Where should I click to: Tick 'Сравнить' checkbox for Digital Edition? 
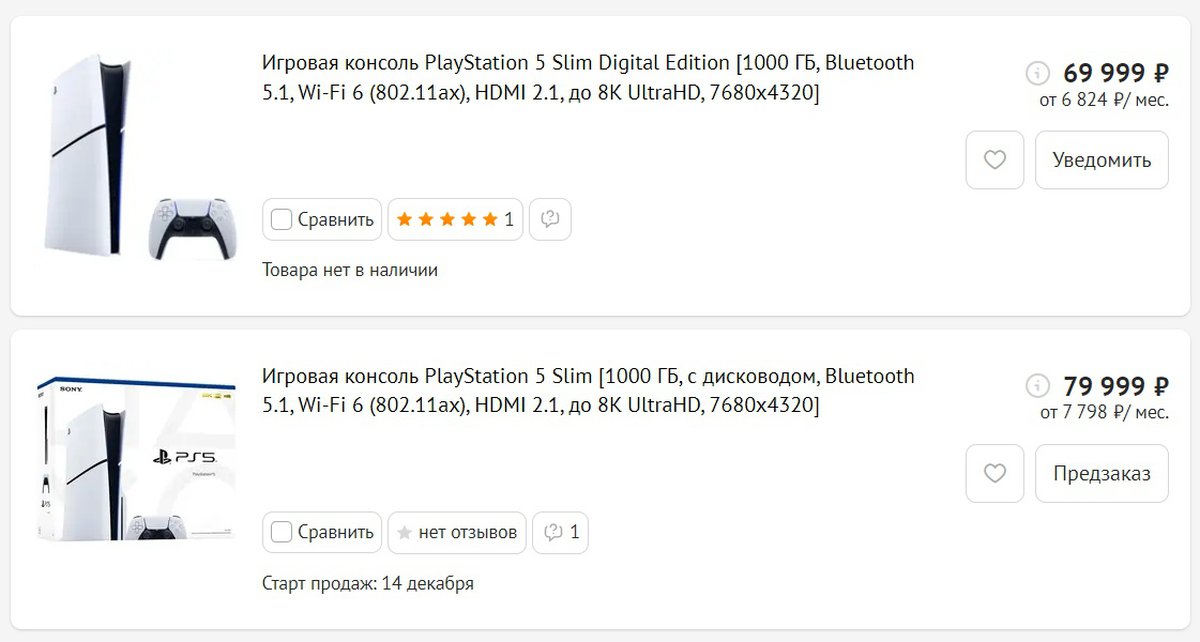tap(282, 219)
